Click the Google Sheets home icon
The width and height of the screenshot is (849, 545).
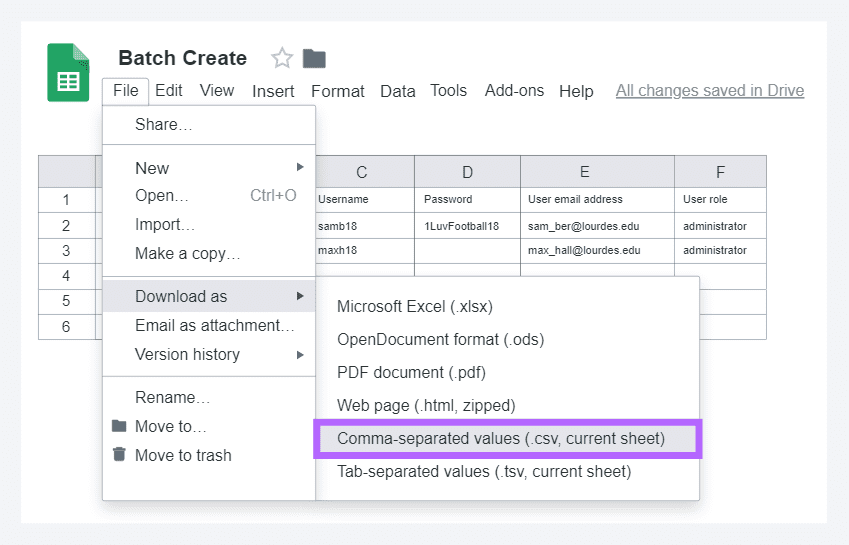68,73
